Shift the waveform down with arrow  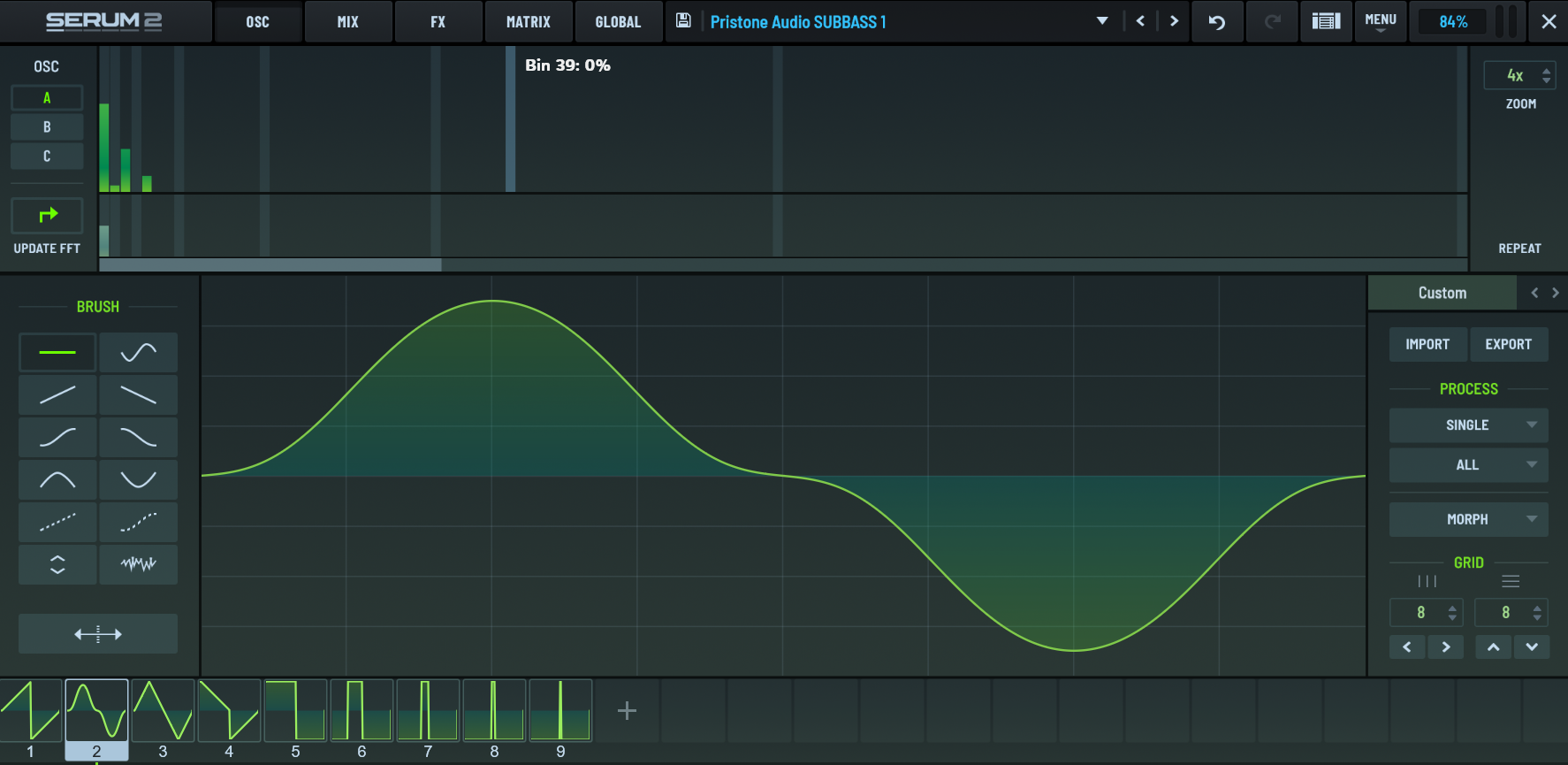[1532, 647]
